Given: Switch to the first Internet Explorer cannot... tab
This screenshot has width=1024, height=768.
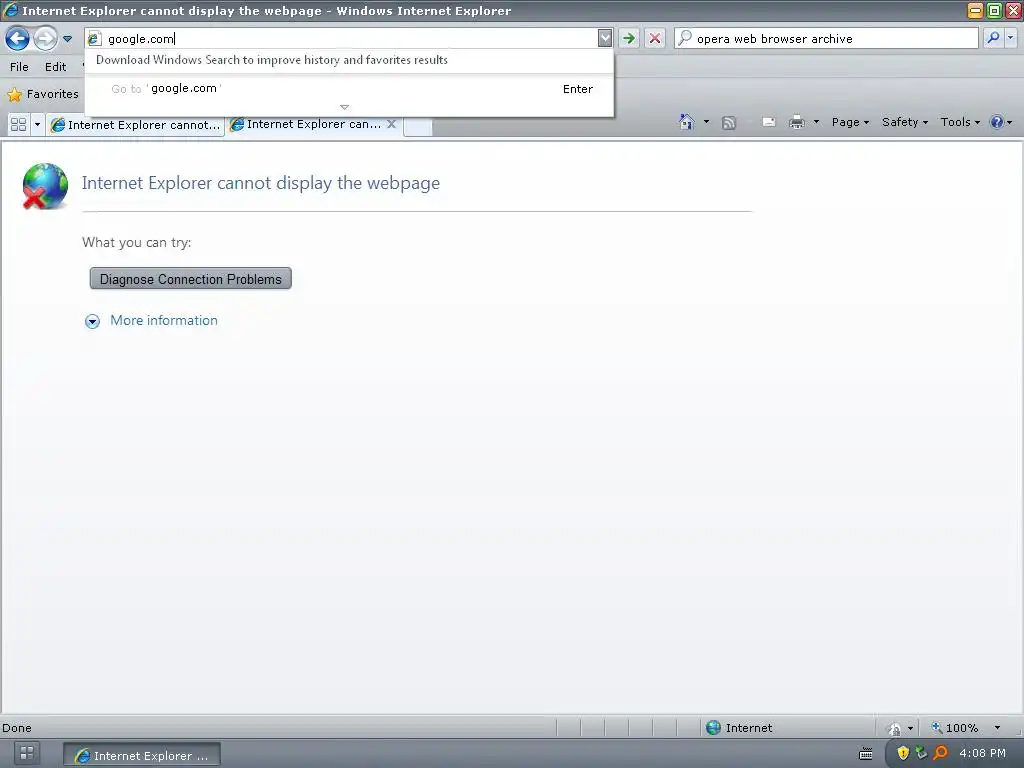Looking at the screenshot, I should tap(136, 125).
